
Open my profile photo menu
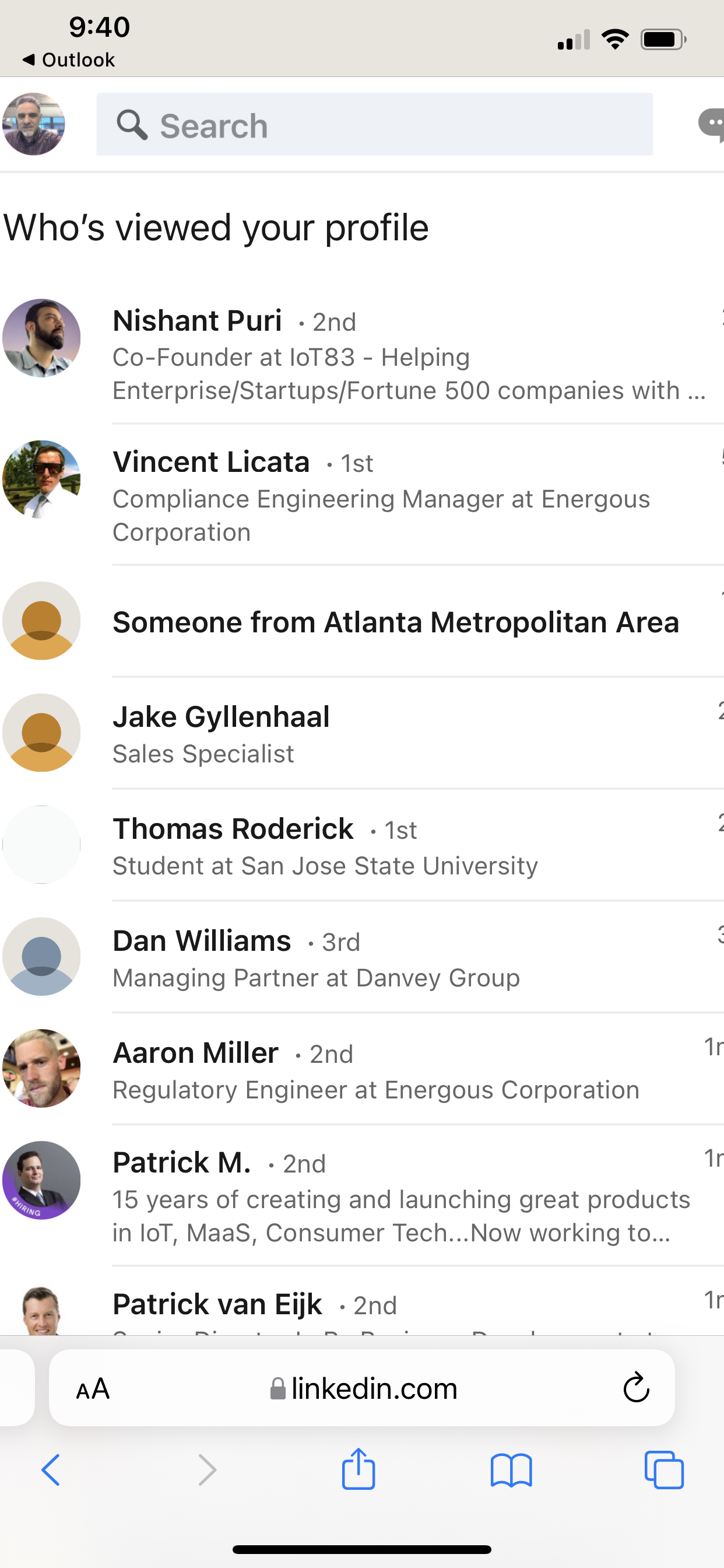pos(33,124)
